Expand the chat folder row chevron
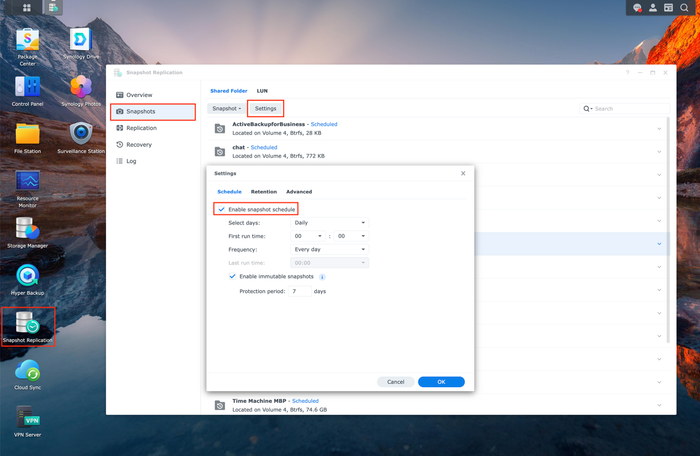Viewport: 700px width, 456px height. point(659,152)
